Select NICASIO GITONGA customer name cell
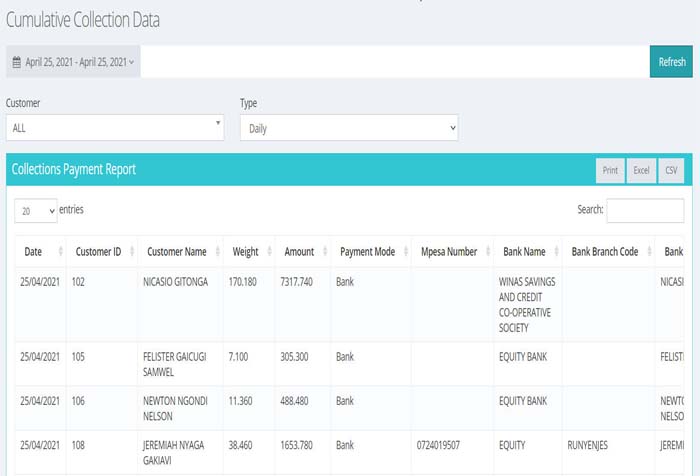The height and width of the screenshot is (476, 700). point(180,305)
